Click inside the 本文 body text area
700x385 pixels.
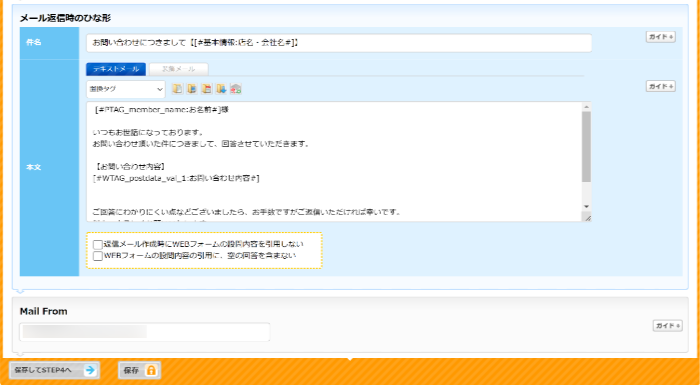(x=334, y=162)
